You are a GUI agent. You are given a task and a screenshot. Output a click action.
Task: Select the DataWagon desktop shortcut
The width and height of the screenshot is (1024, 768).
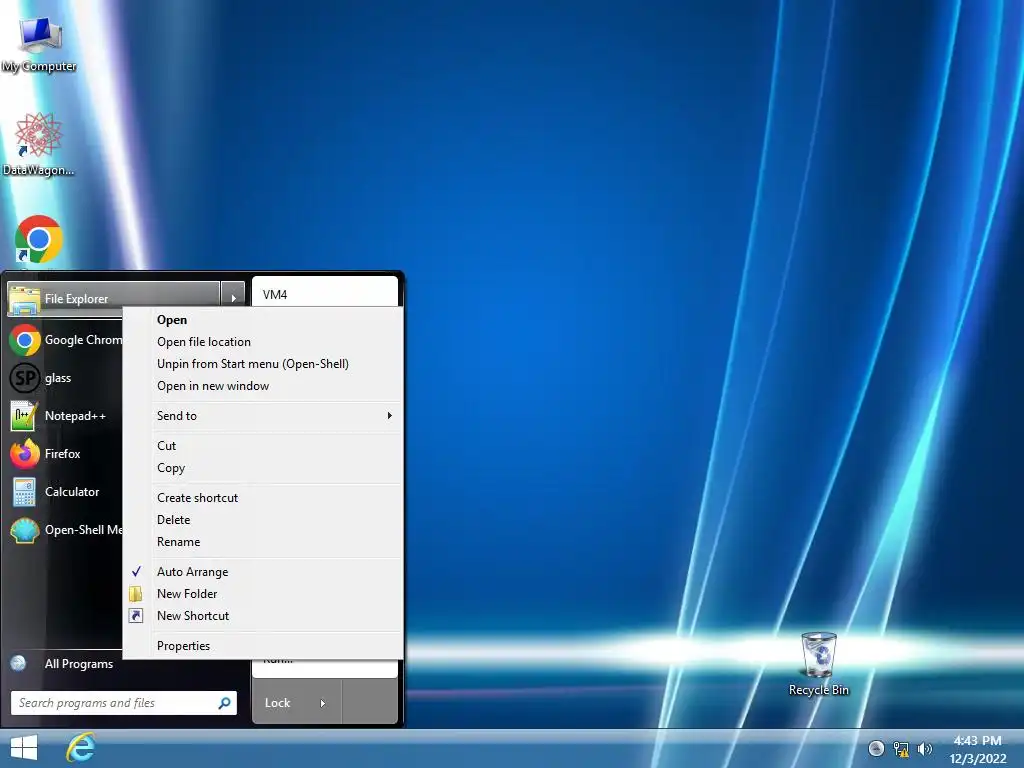38,144
